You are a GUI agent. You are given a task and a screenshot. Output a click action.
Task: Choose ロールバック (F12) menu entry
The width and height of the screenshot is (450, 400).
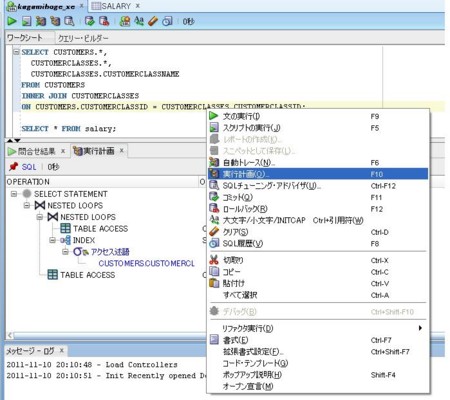[318, 209]
